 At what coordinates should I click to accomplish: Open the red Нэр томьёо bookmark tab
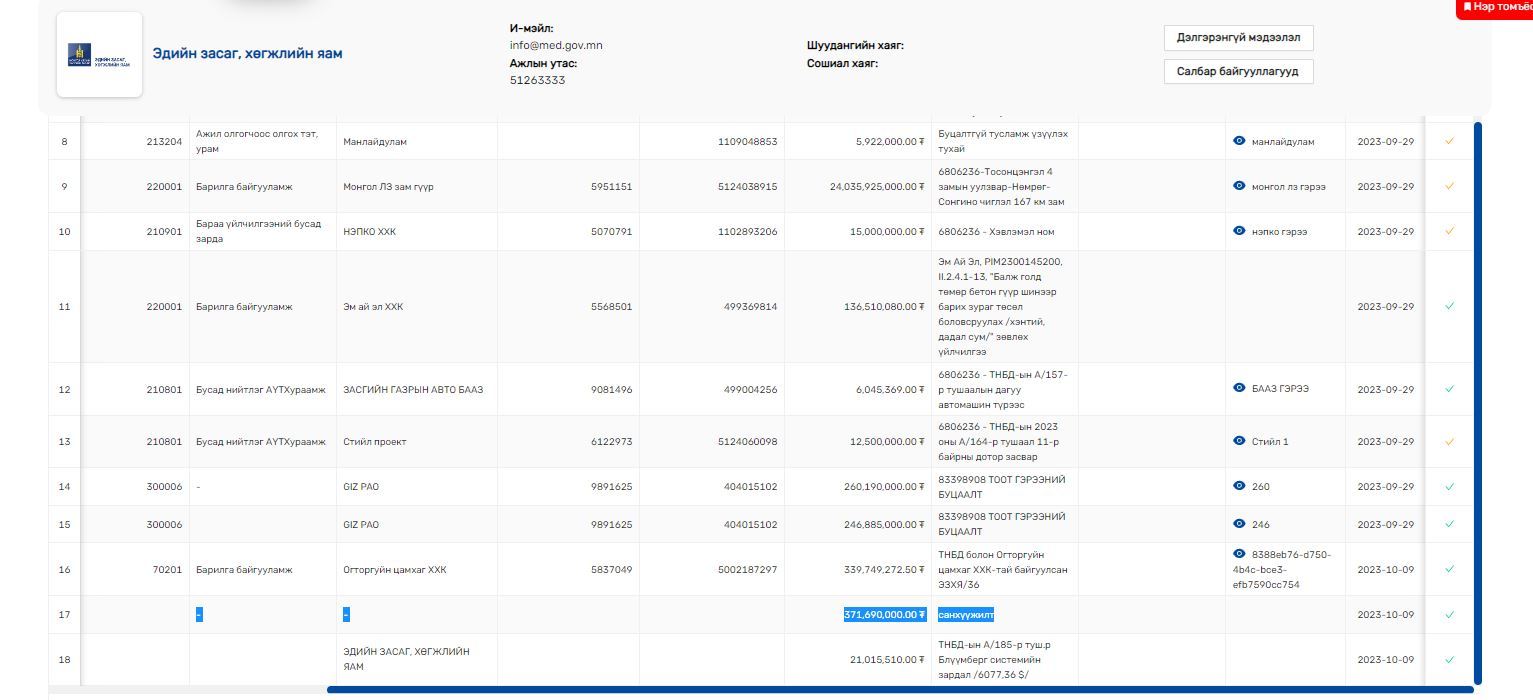1496,8
